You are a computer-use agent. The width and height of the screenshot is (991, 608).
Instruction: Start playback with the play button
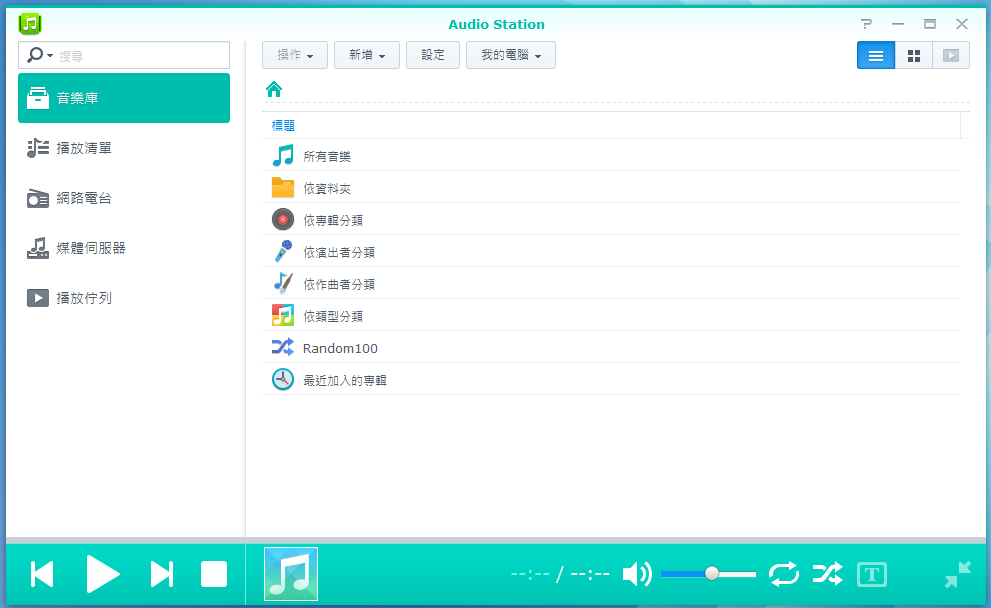[102, 575]
